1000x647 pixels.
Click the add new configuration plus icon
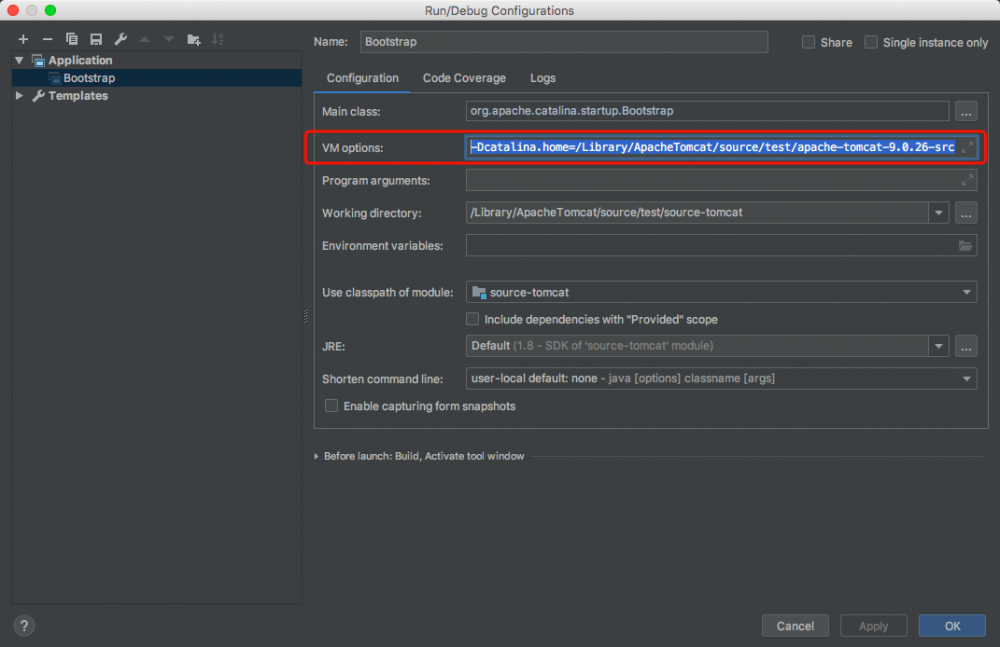tap(23, 39)
